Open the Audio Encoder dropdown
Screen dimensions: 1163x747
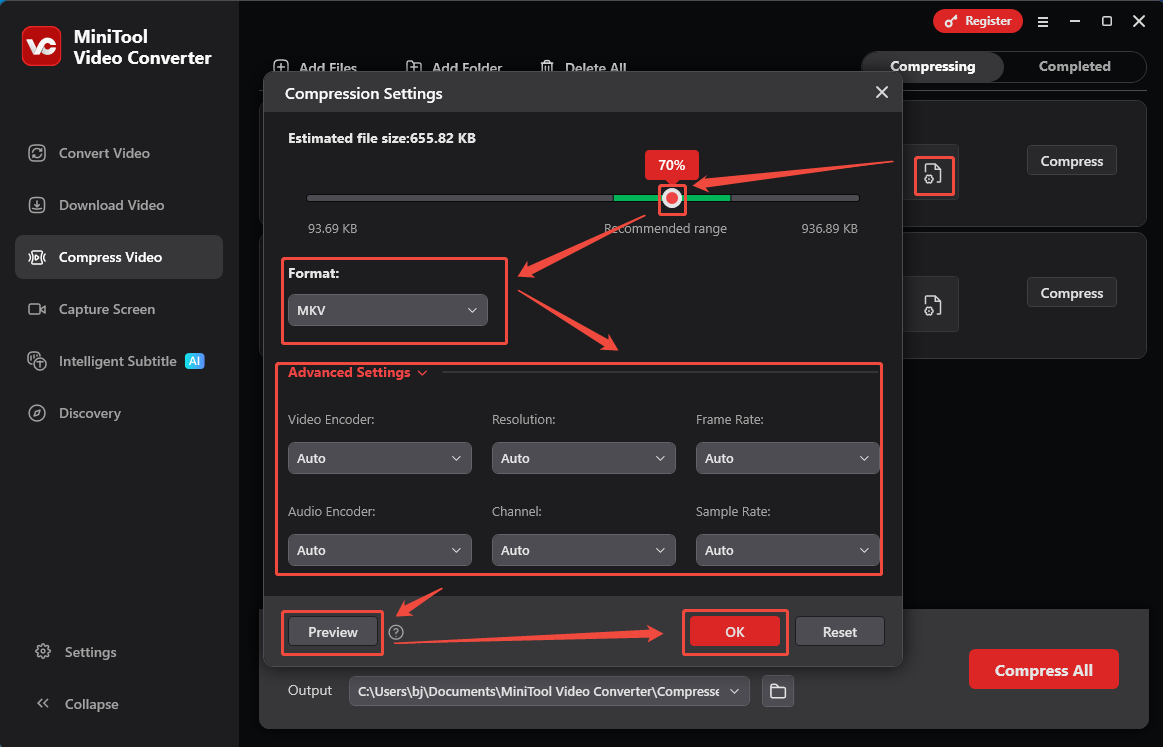tap(379, 550)
